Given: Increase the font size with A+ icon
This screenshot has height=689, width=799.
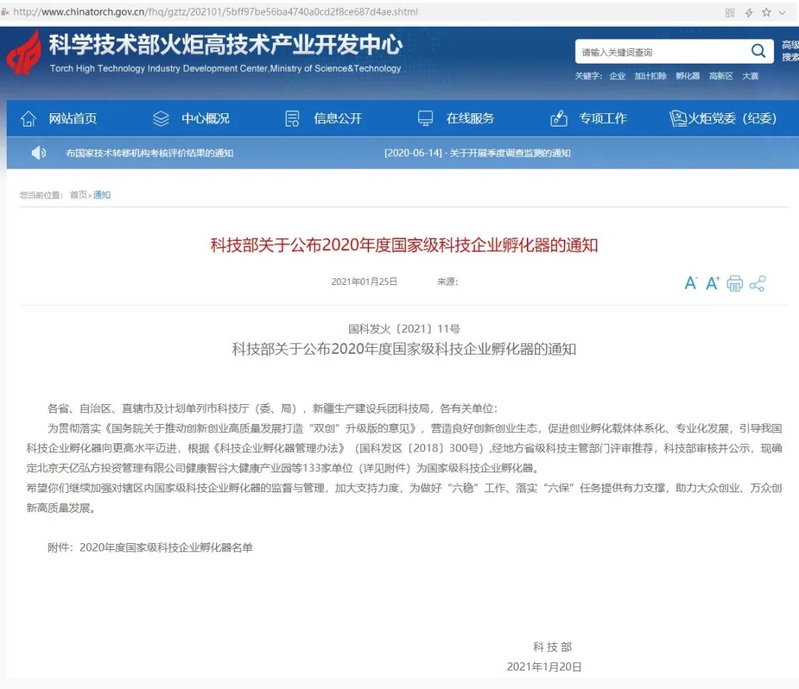Looking at the screenshot, I should click(x=712, y=283).
